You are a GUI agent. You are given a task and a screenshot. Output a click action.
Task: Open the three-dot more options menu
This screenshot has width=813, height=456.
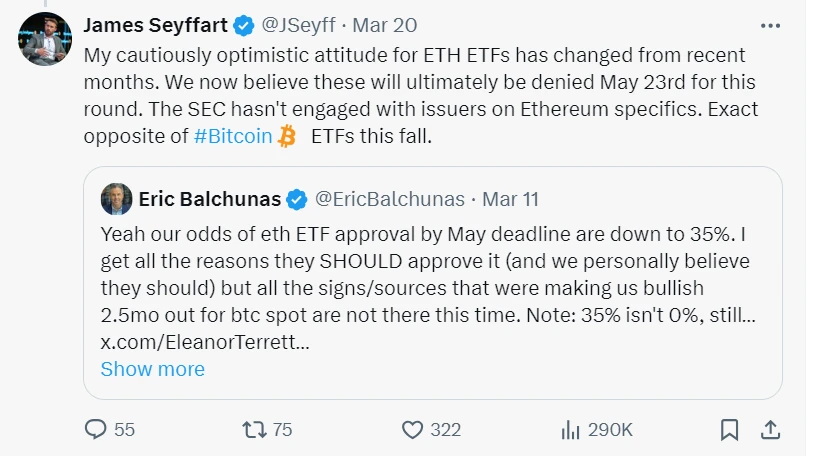tap(770, 25)
